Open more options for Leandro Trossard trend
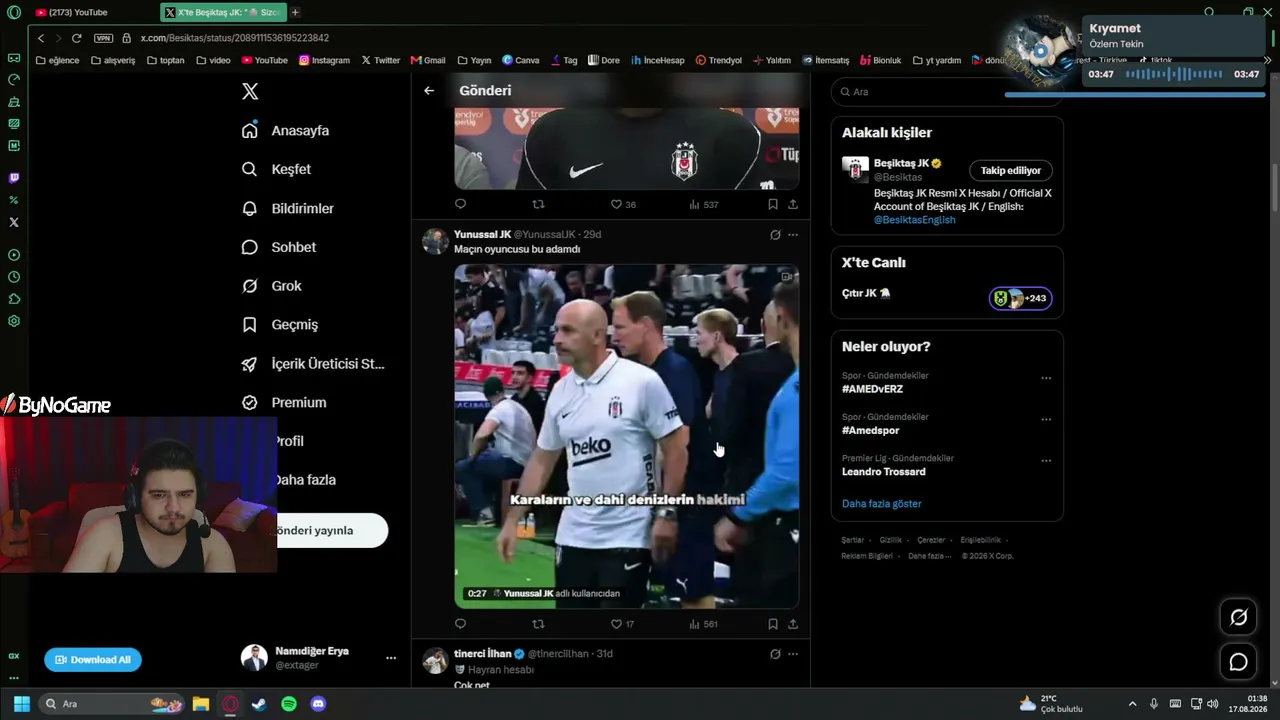The image size is (1280, 720). pos(1046,461)
